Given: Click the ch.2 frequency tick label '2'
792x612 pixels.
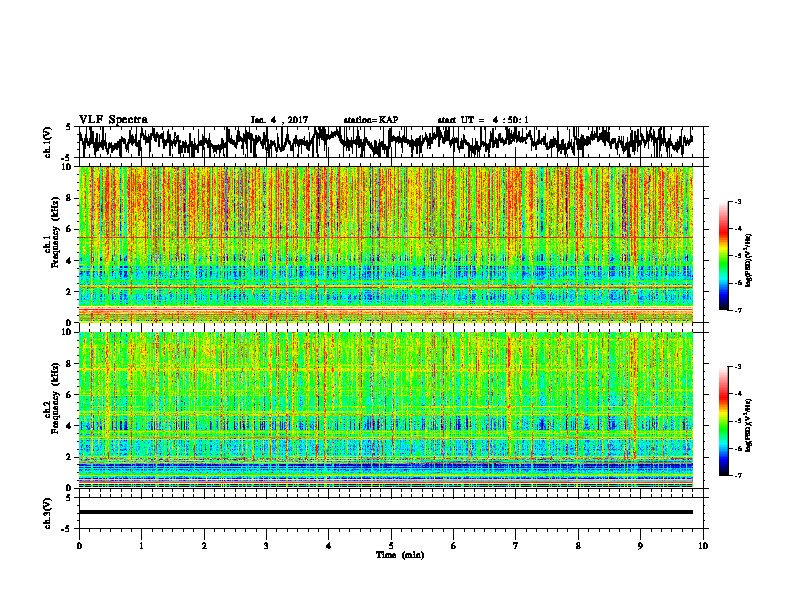Looking at the screenshot, I should click(70, 457).
